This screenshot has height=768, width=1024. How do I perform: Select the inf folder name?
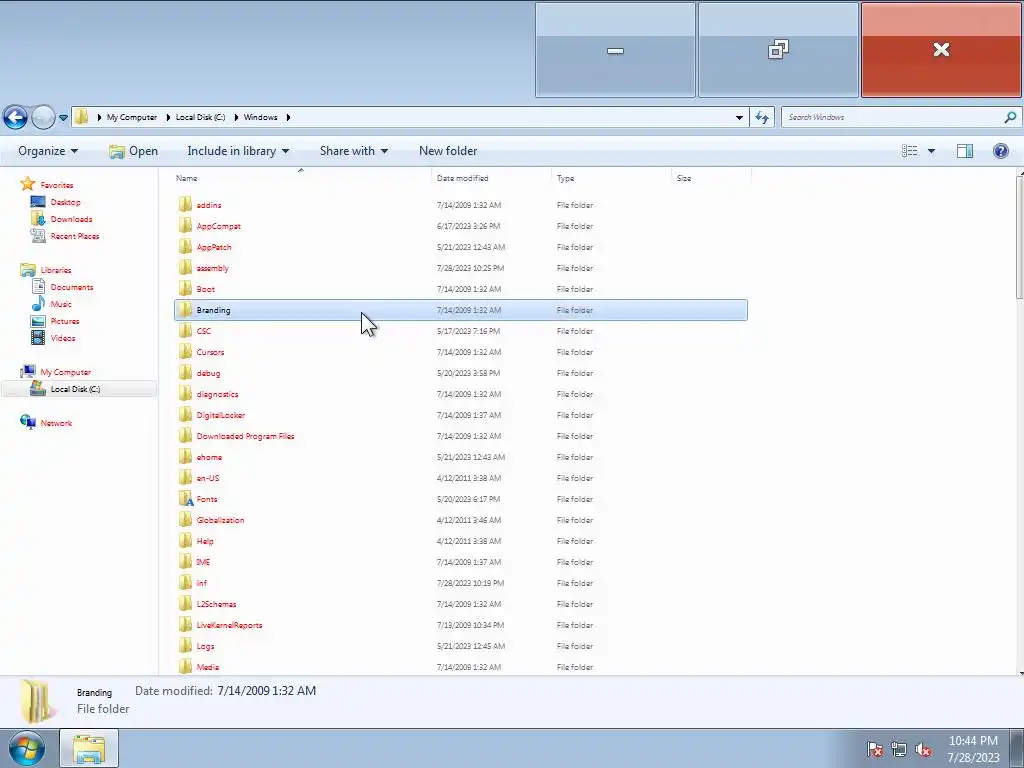(202, 583)
